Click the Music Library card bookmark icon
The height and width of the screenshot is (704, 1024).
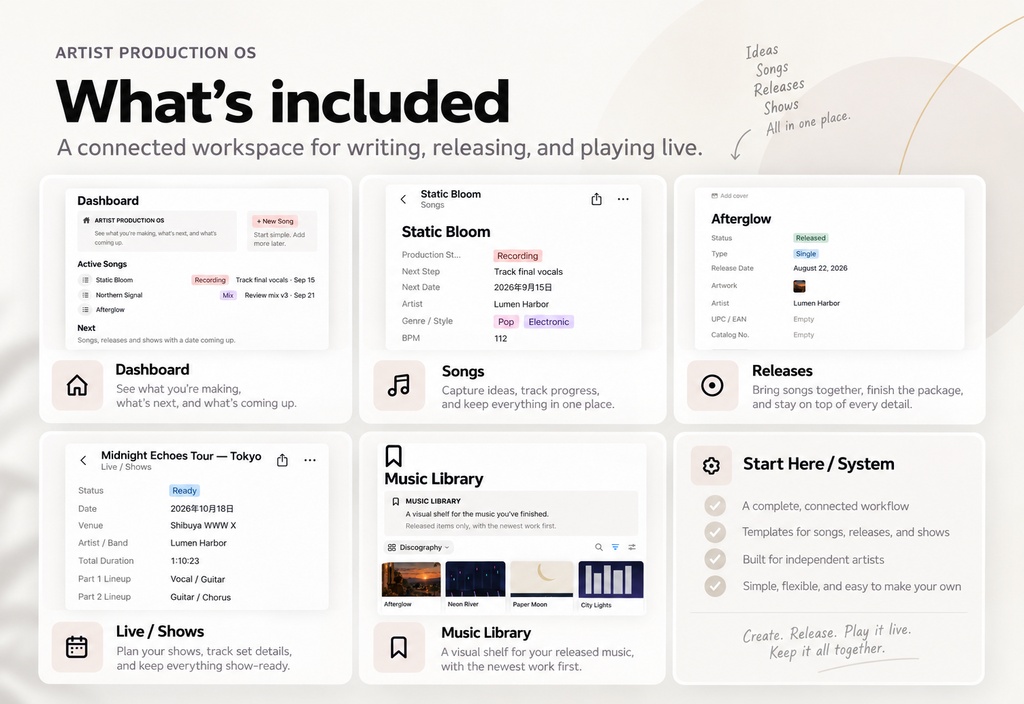398,647
